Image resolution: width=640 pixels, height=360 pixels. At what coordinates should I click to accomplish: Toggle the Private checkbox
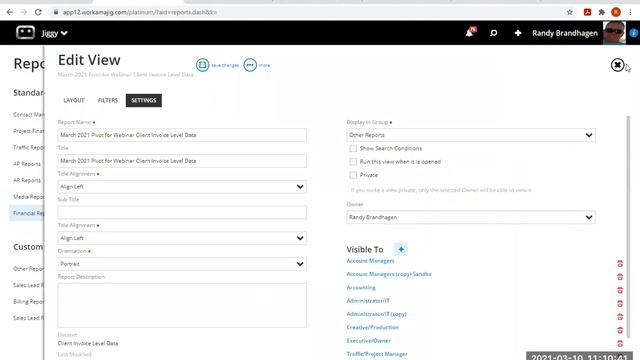pyautogui.click(x=353, y=175)
